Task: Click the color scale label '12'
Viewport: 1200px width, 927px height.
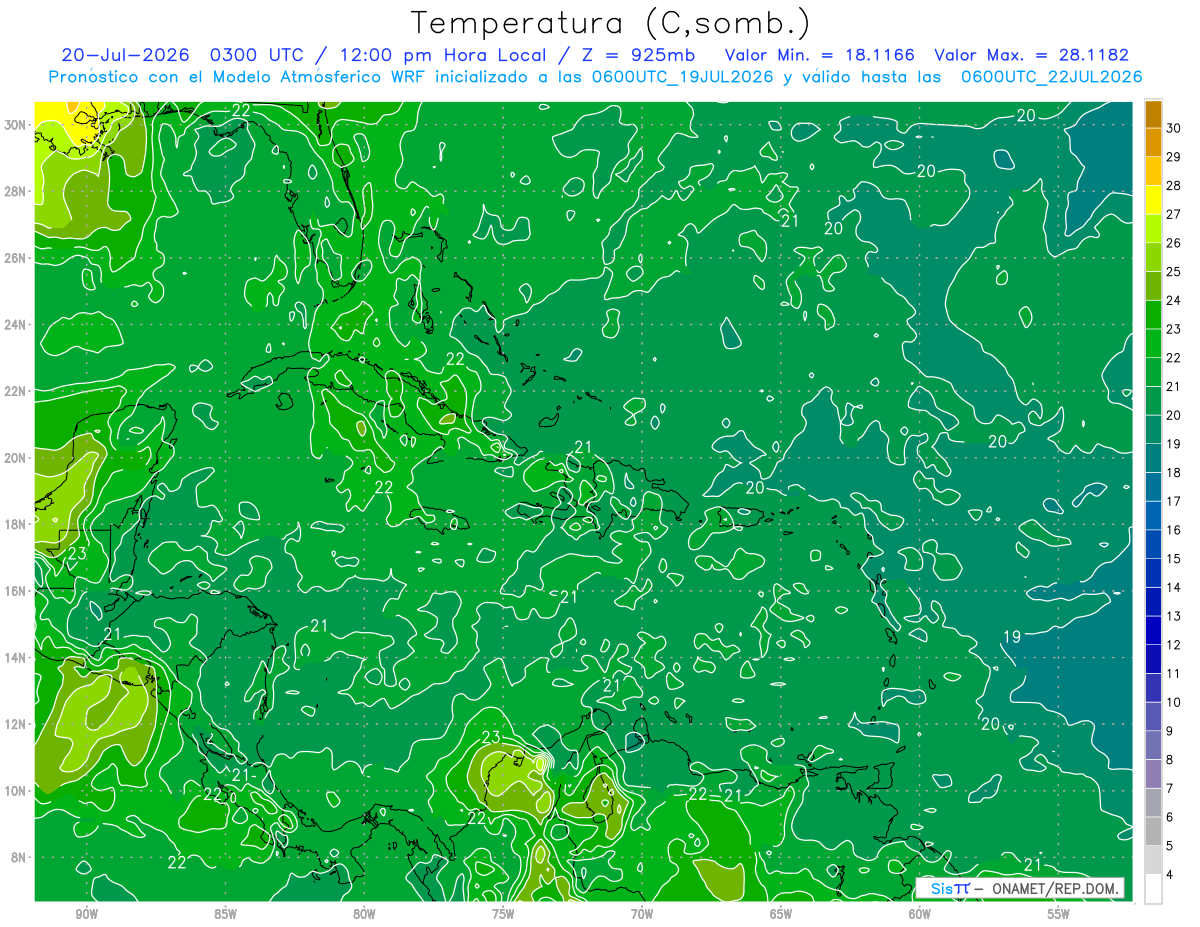Action: click(x=1174, y=645)
